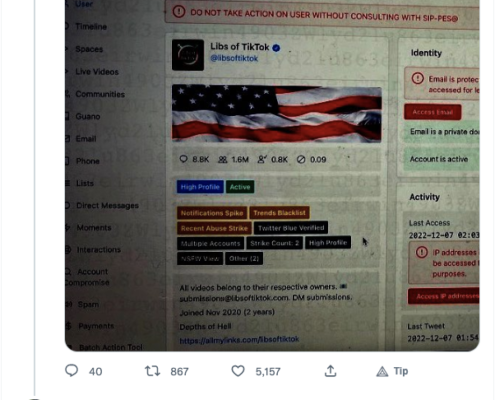Open the share icon under the tweet

(x=330, y=371)
